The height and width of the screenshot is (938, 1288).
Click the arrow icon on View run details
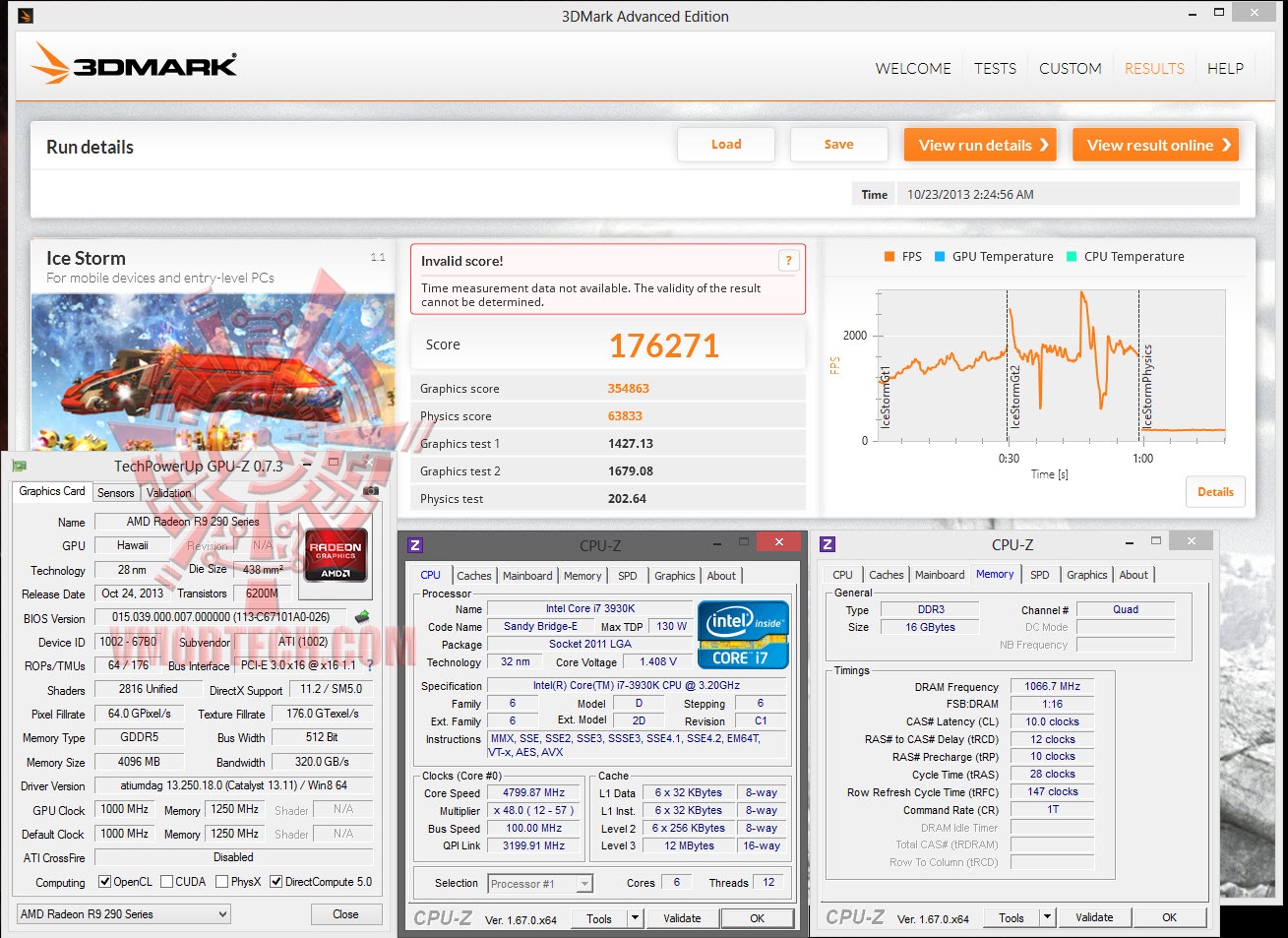[1044, 145]
